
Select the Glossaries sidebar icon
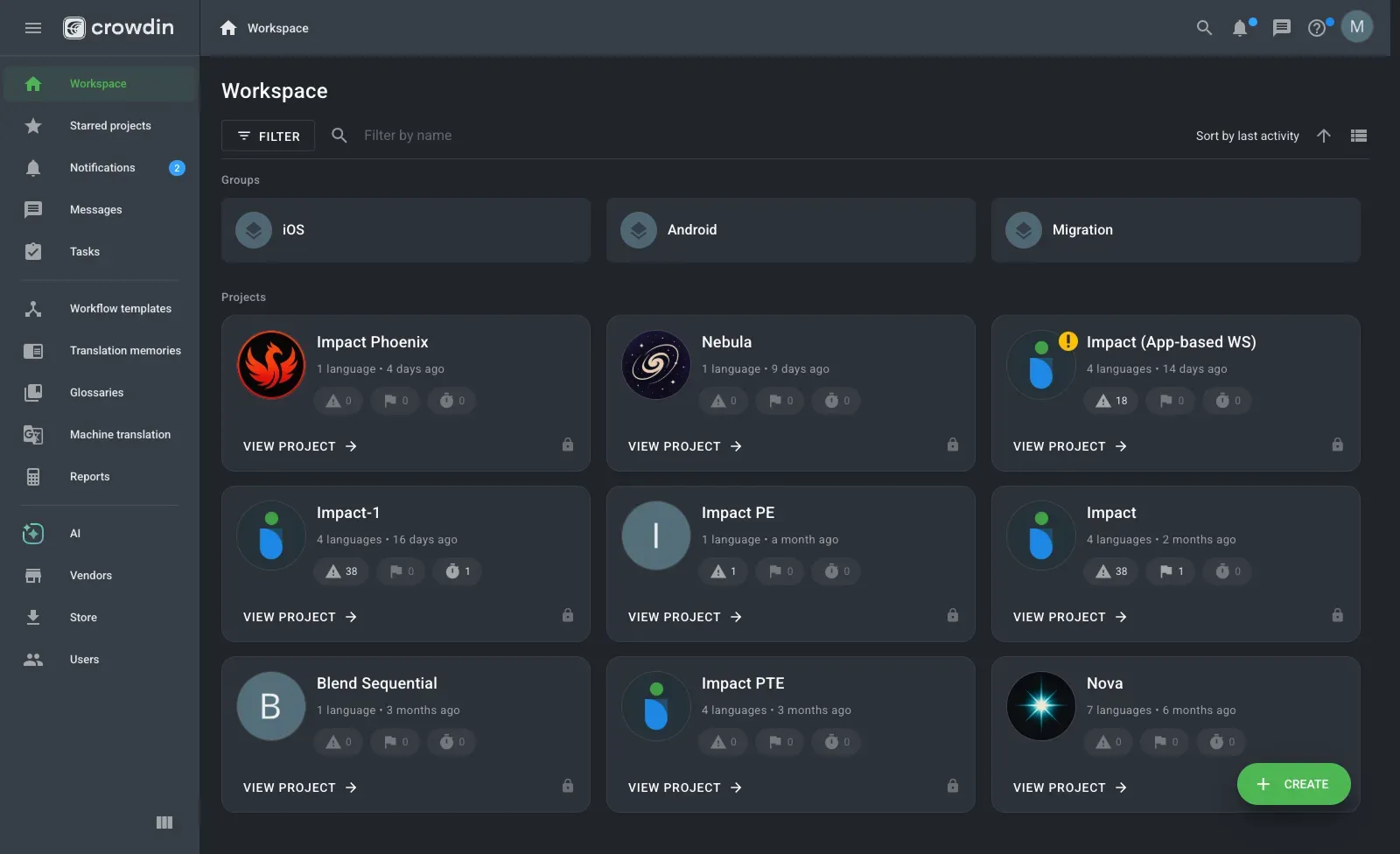pos(33,392)
